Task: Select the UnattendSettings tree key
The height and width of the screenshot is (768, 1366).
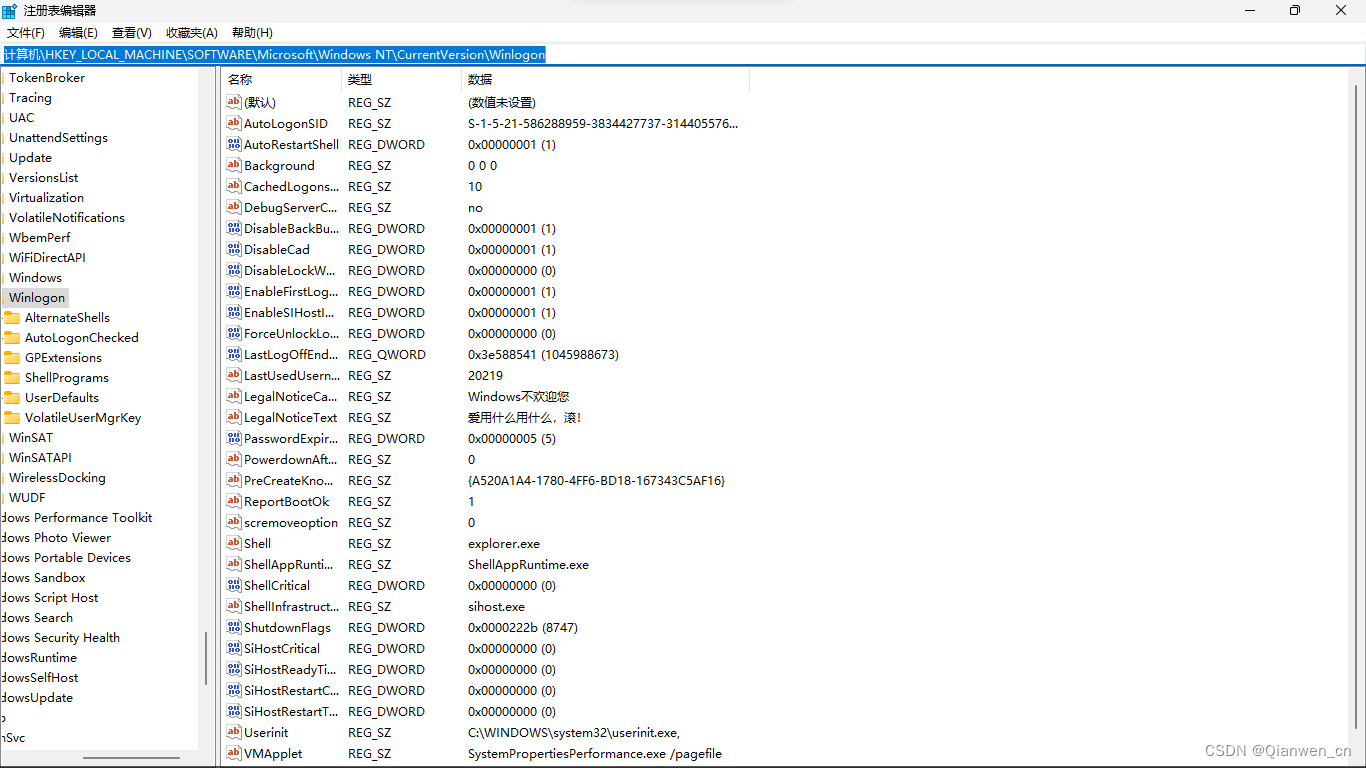Action: (x=58, y=138)
